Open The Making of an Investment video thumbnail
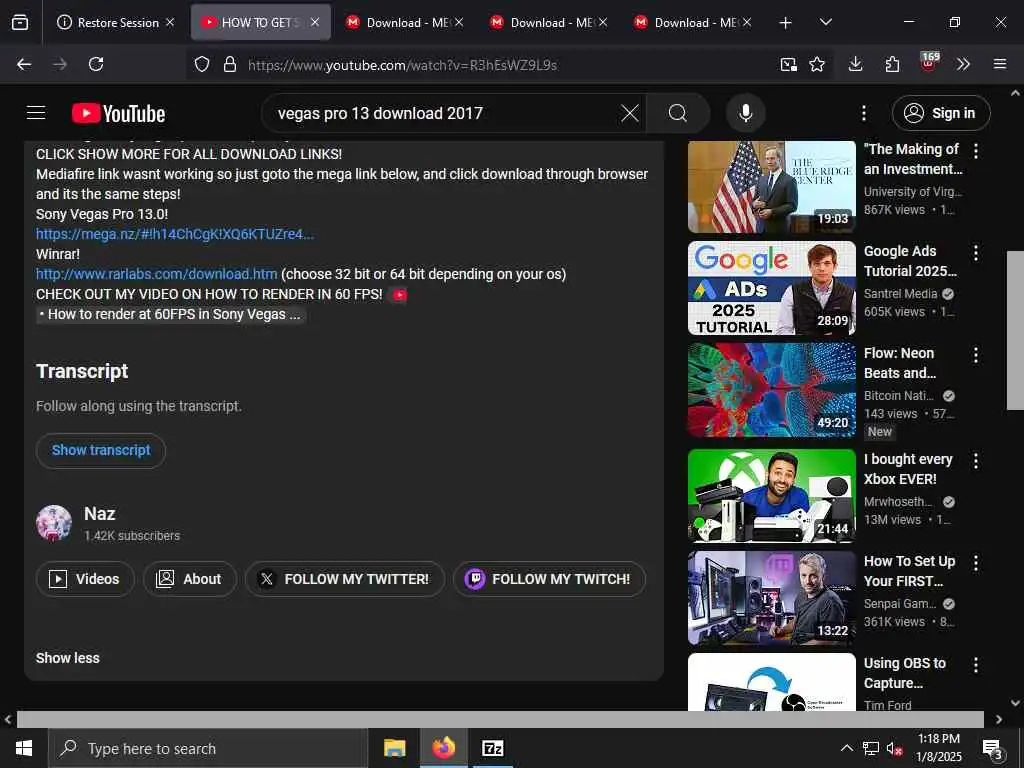The height and width of the screenshot is (768, 1024). (772, 187)
